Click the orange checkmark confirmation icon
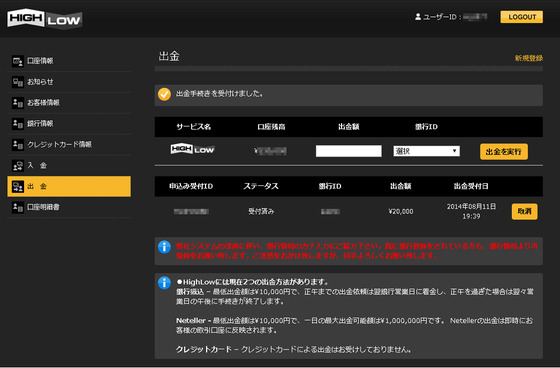This screenshot has height=368, width=560. tap(164, 94)
